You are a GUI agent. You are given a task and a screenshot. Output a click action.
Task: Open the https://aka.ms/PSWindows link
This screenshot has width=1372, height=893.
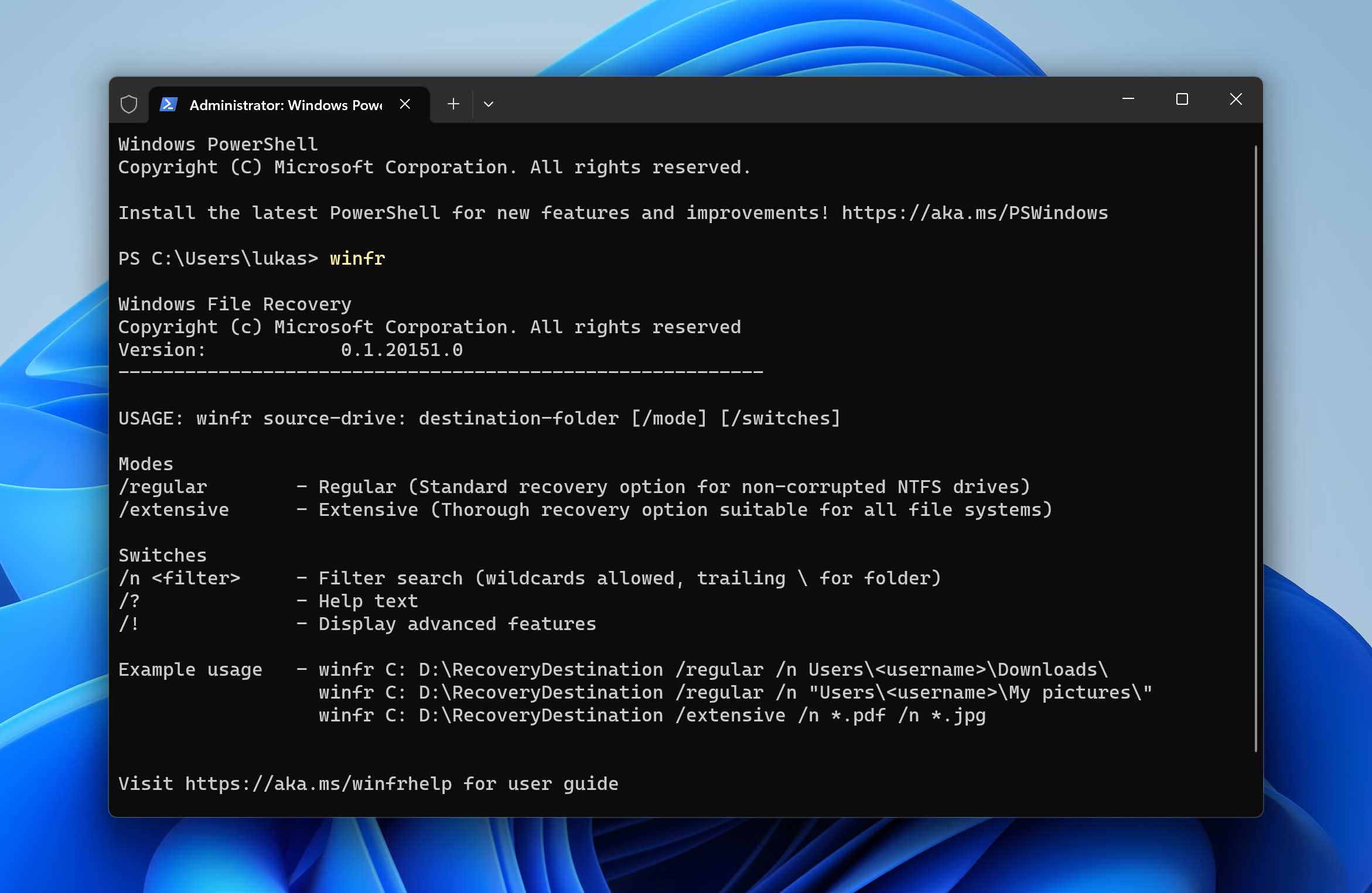pyautogui.click(x=975, y=213)
